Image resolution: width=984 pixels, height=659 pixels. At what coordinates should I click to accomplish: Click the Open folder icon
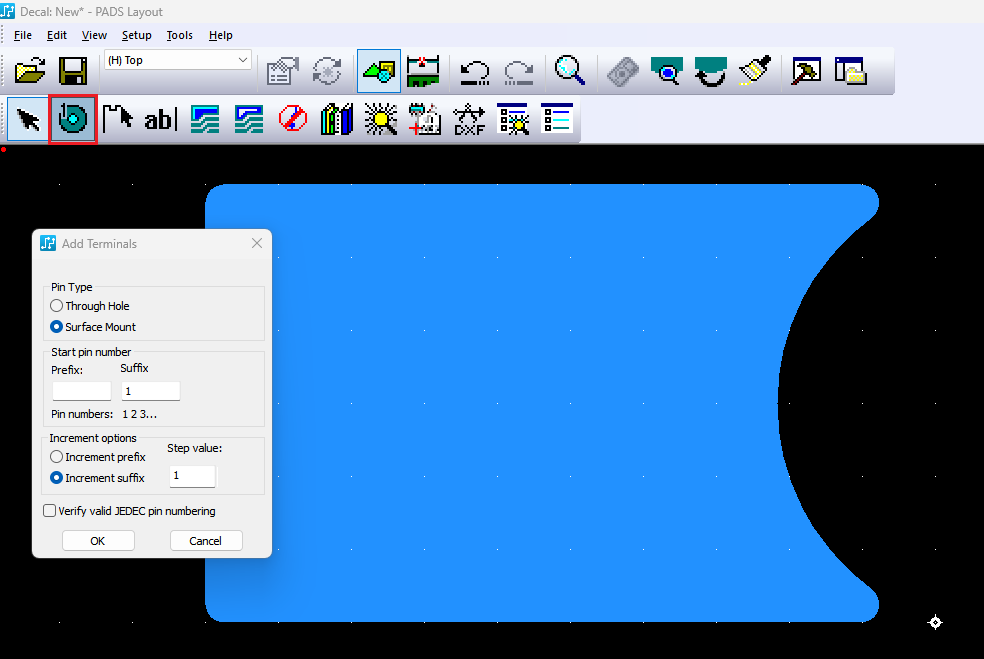[31, 71]
